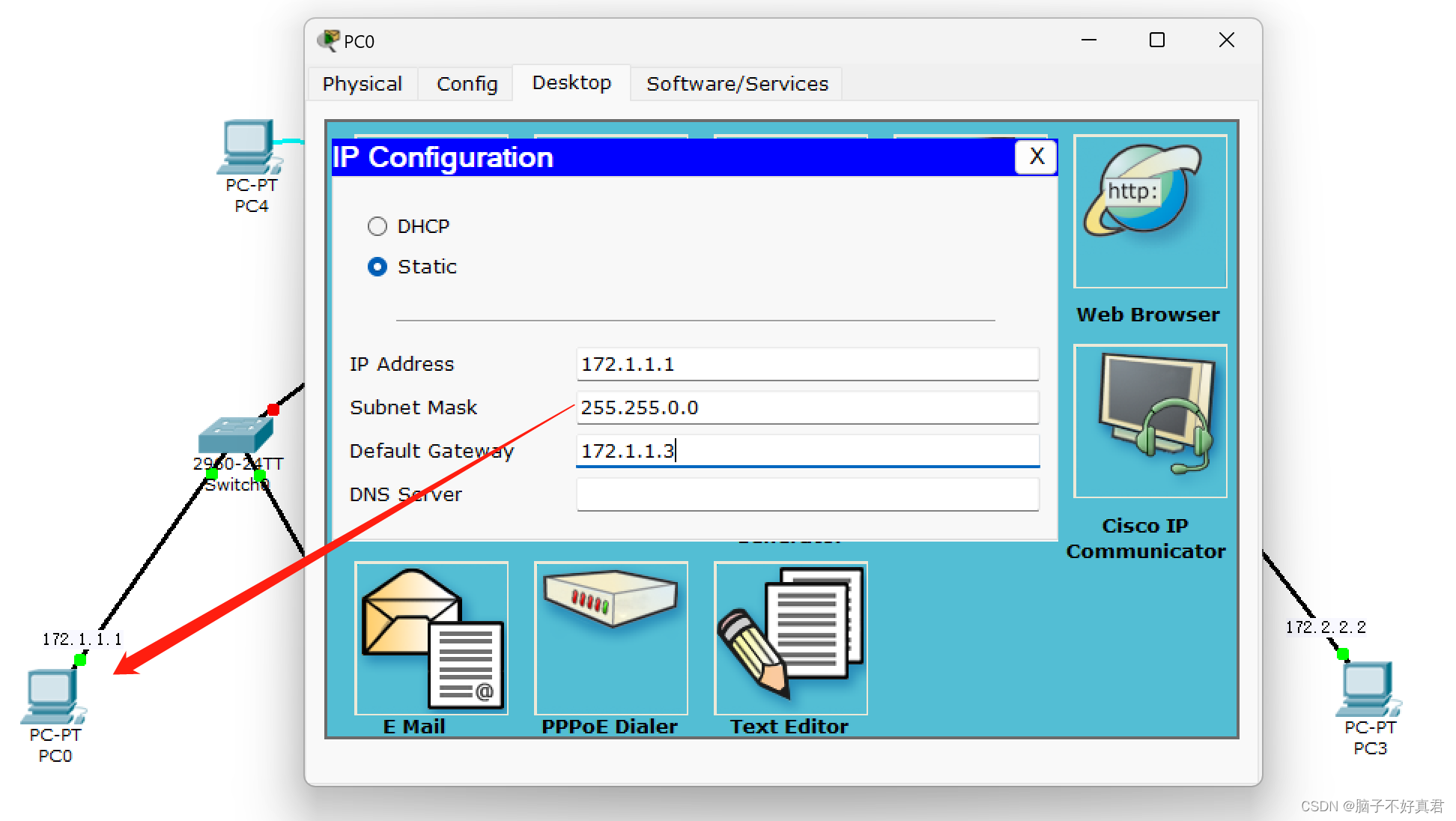Open the Web Browser desktop app
1456x821 pixels.
coord(1150,211)
